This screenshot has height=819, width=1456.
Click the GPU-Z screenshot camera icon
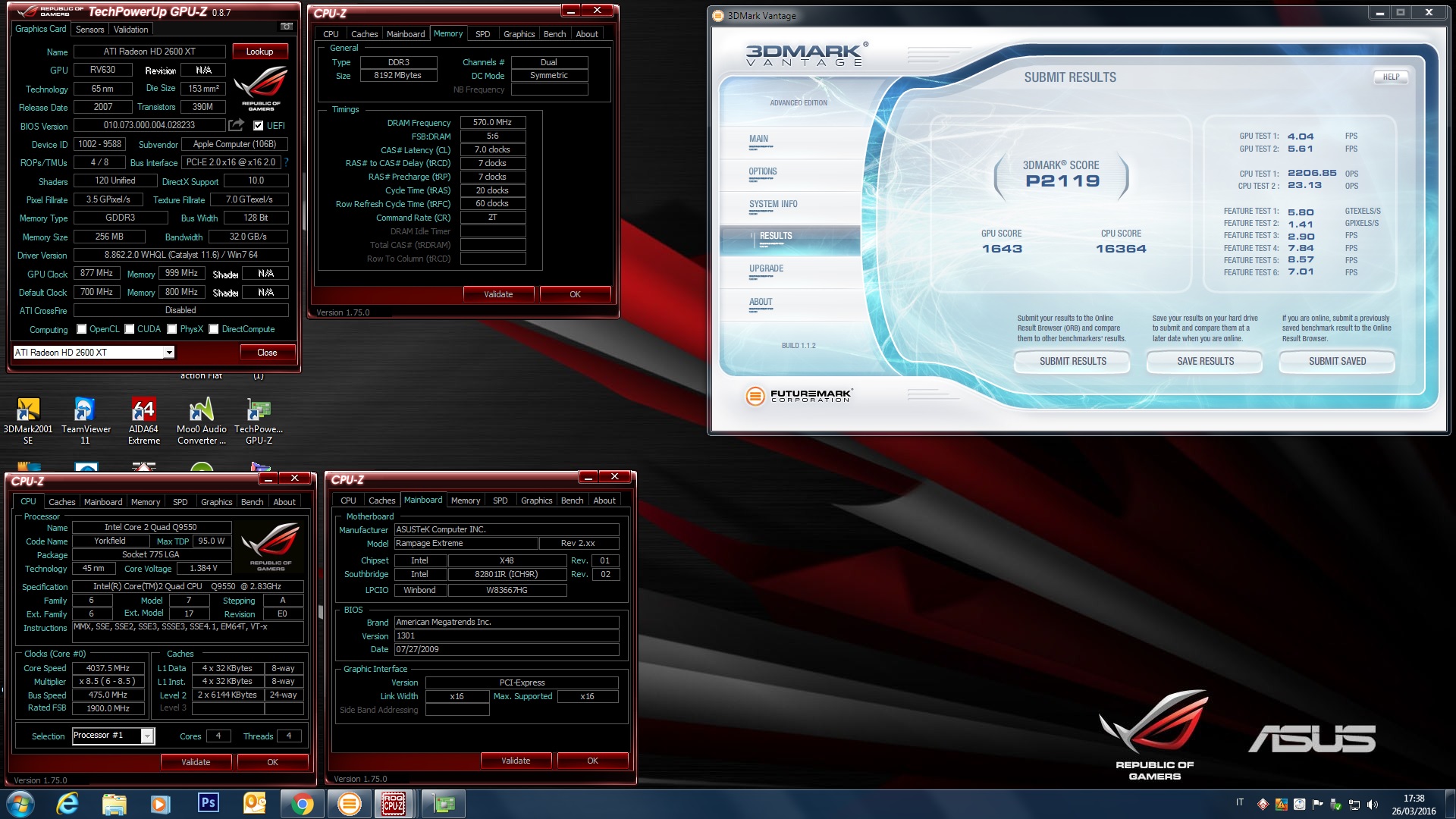[287, 27]
